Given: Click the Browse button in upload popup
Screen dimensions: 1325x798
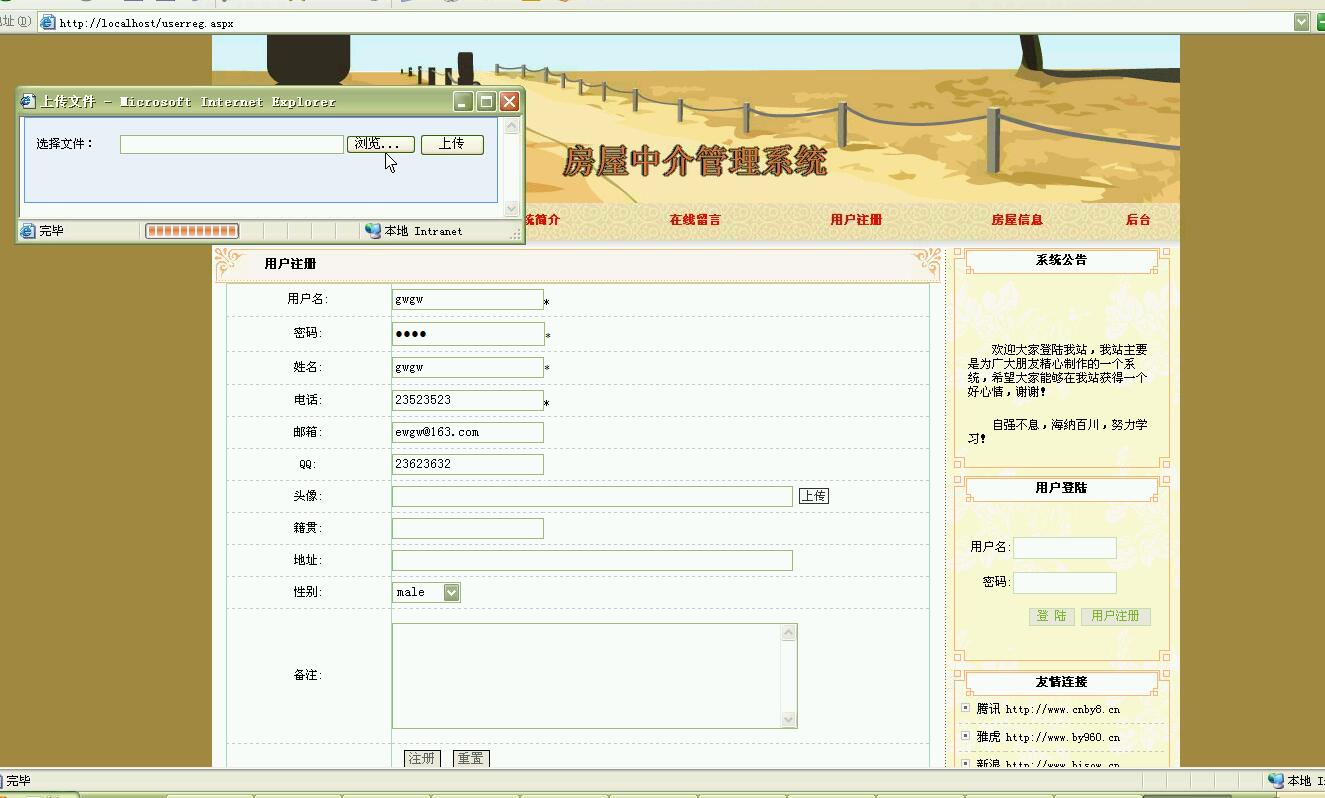Looking at the screenshot, I should tap(381, 144).
